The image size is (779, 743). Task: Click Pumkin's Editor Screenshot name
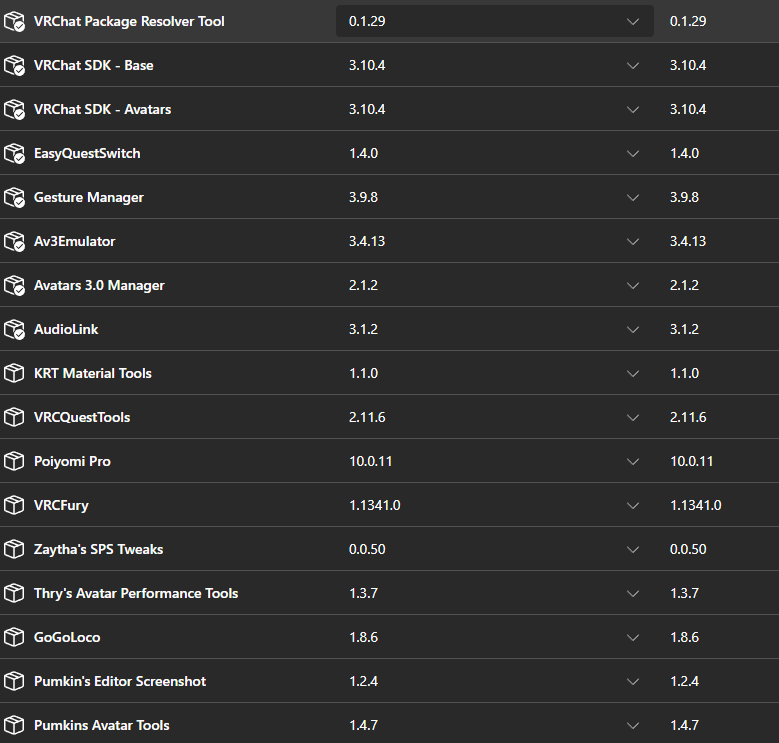120,681
